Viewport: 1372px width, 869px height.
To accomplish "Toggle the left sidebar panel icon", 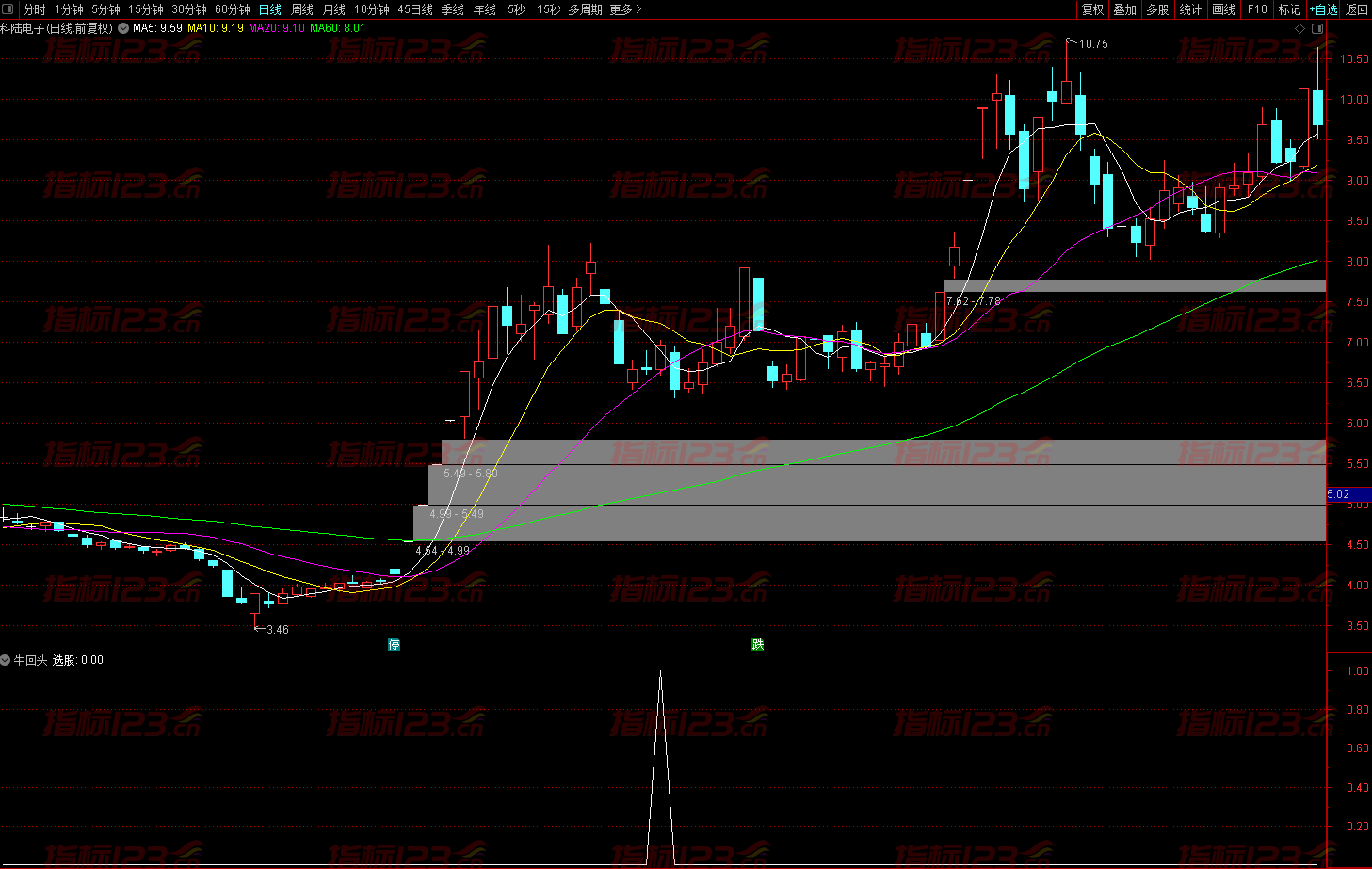I will pyautogui.click(x=8, y=9).
